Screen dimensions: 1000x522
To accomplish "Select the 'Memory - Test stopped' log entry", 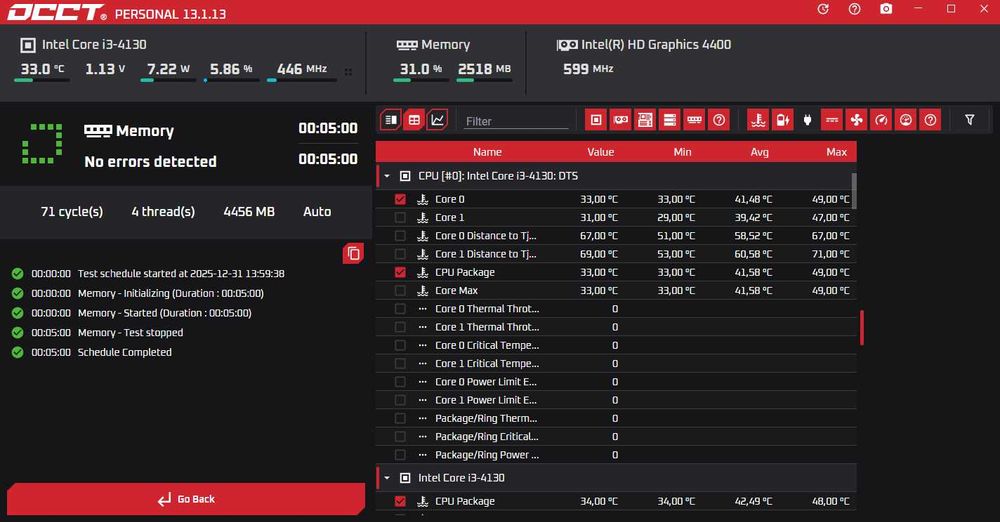I will point(130,332).
